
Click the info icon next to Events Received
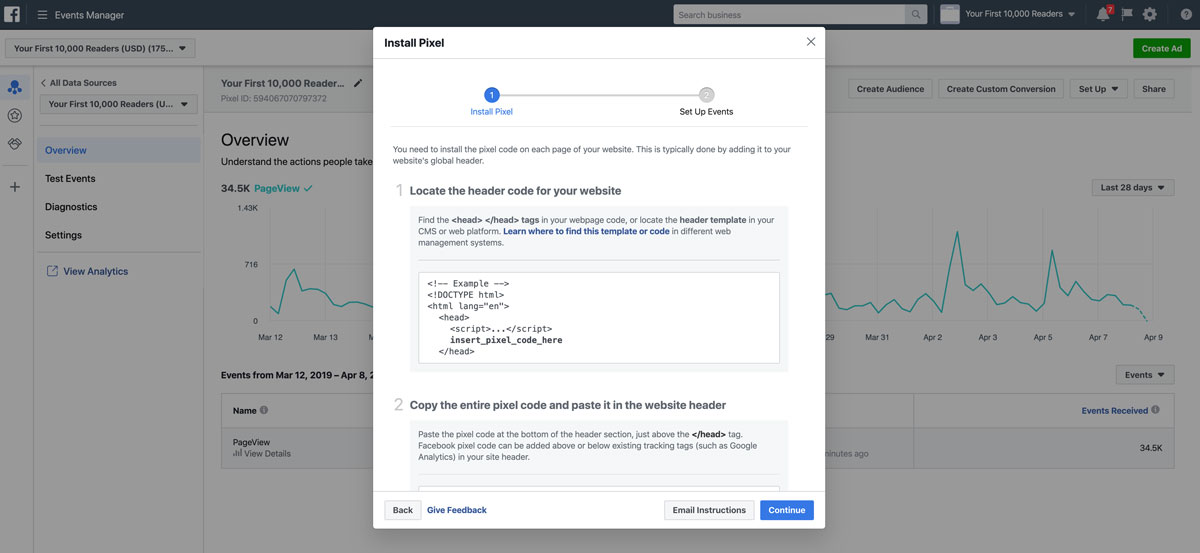pyautogui.click(x=1155, y=410)
